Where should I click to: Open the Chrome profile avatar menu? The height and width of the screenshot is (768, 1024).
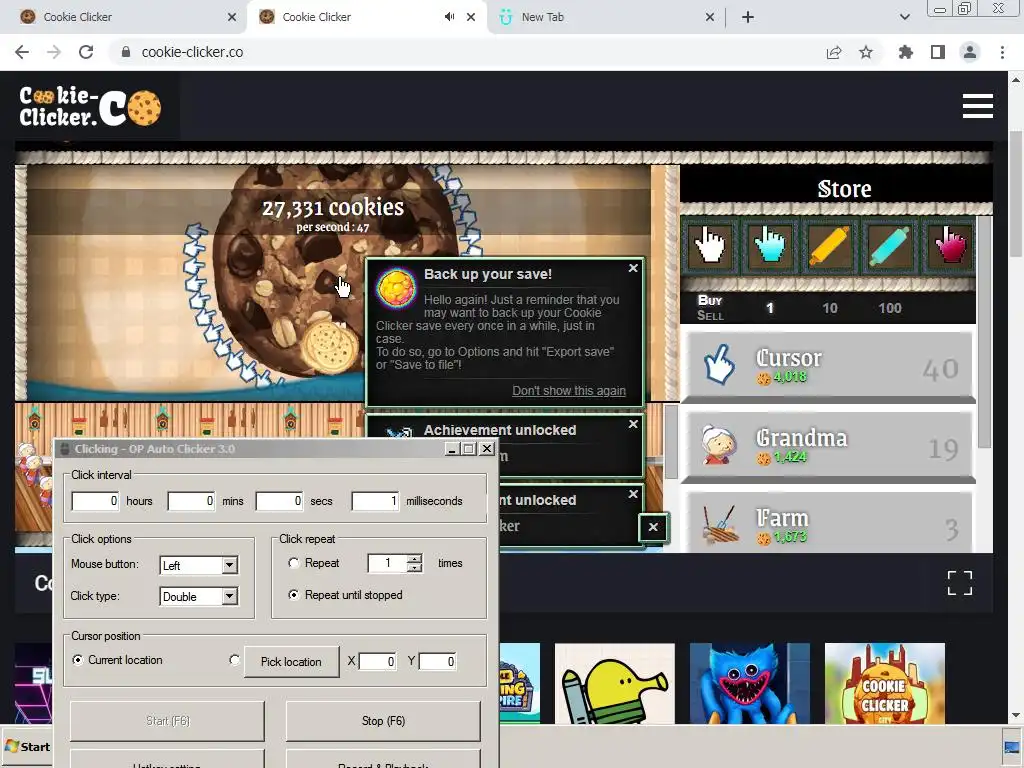click(970, 52)
